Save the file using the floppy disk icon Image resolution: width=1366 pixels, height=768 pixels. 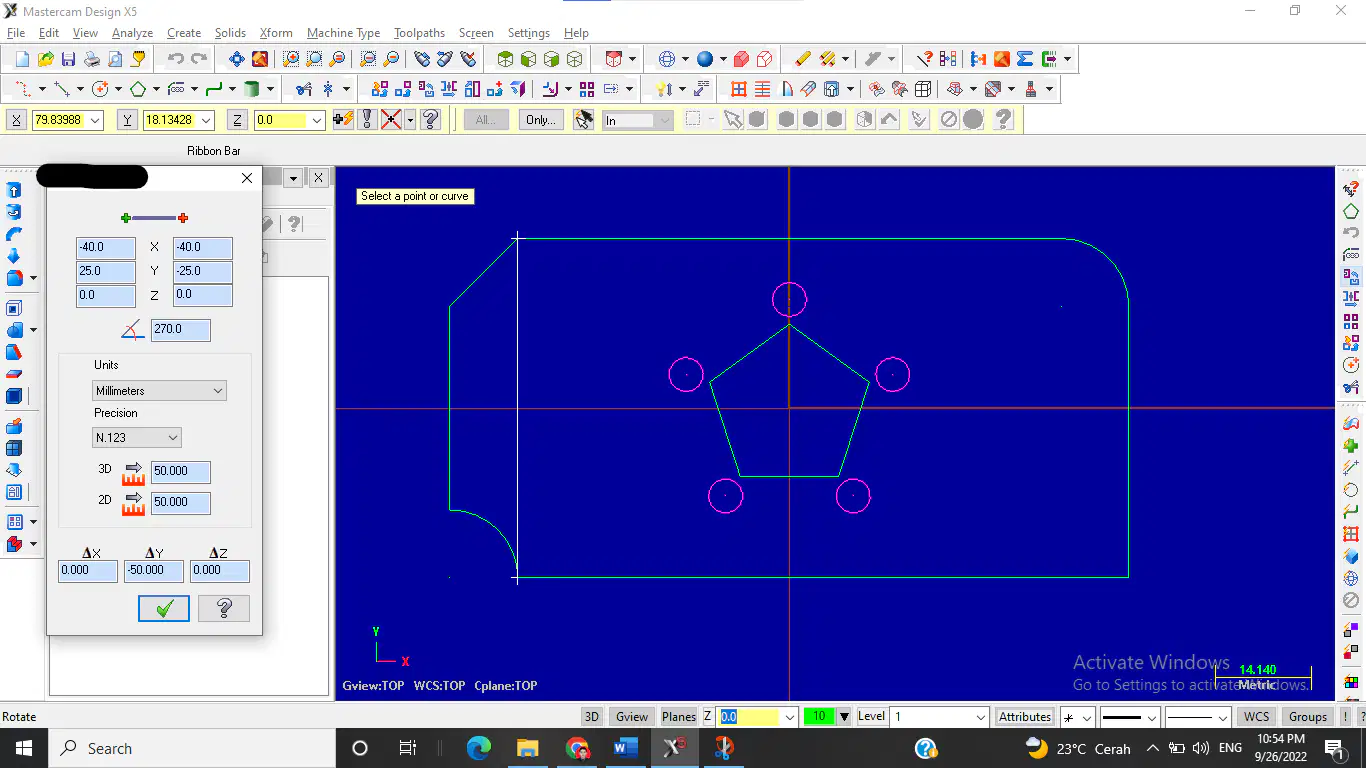pos(68,59)
